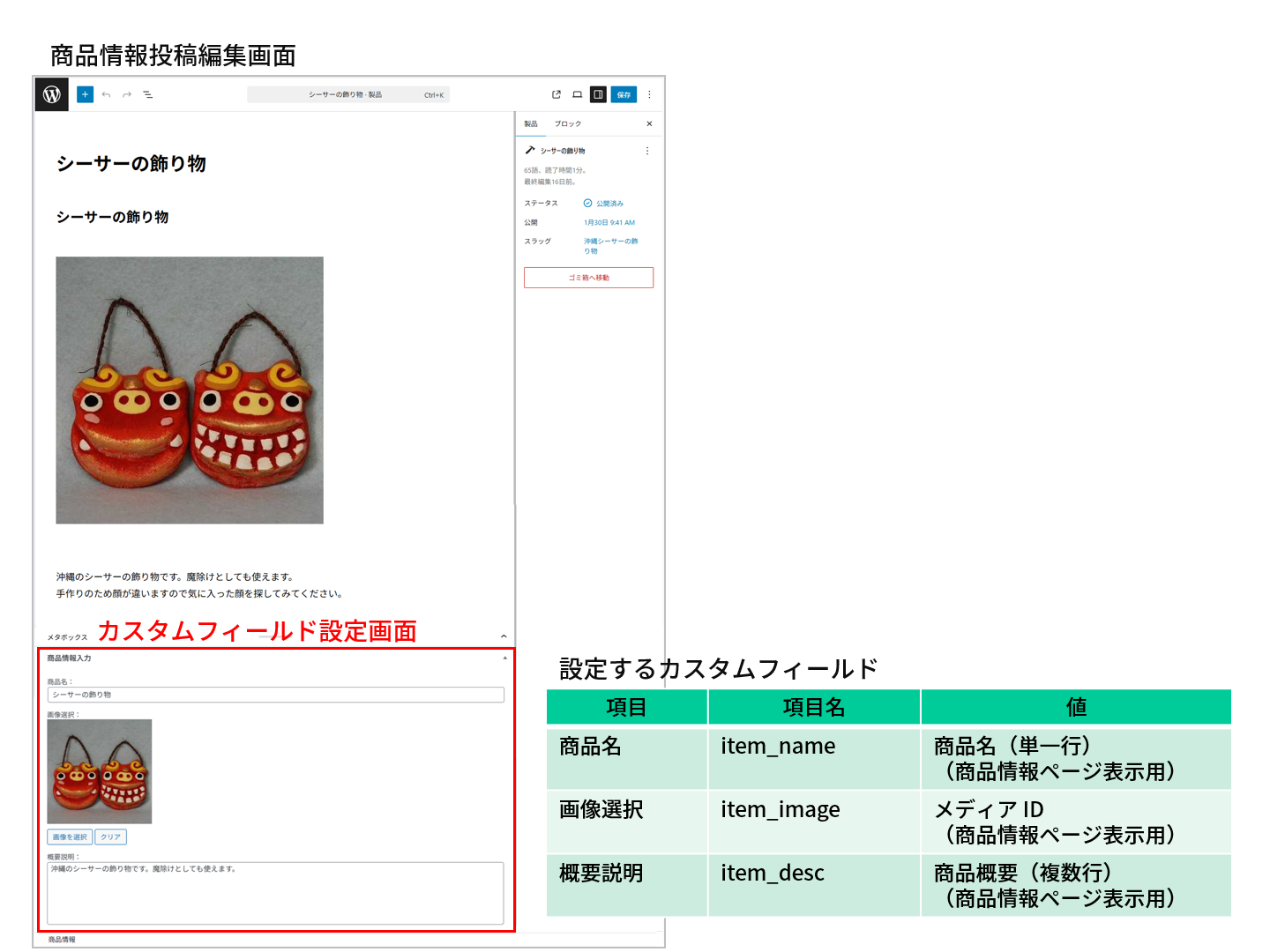The width and height of the screenshot is (1270, 952).
Task: Click the ゴミ箱へ移動 button
Action: [x=588, y=278]
